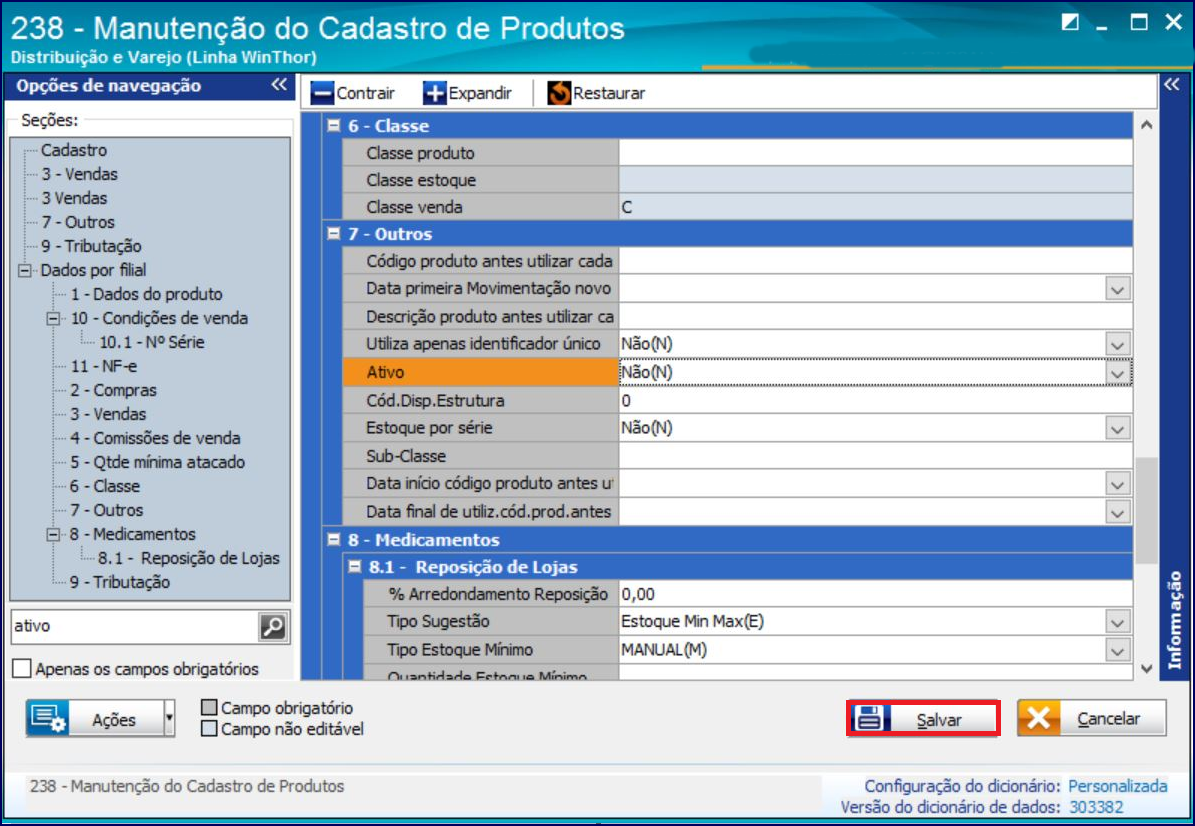Select 10.1 - Nº Série tree item
Screen dimensions: 1195x826
(x=152, y=342)
